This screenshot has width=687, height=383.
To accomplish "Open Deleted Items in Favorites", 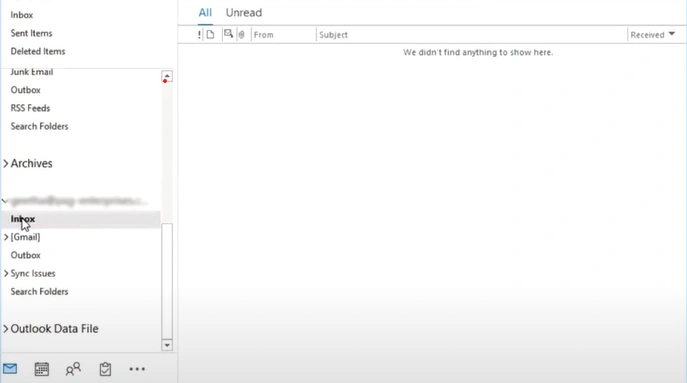I will click(x=38, y=51).
